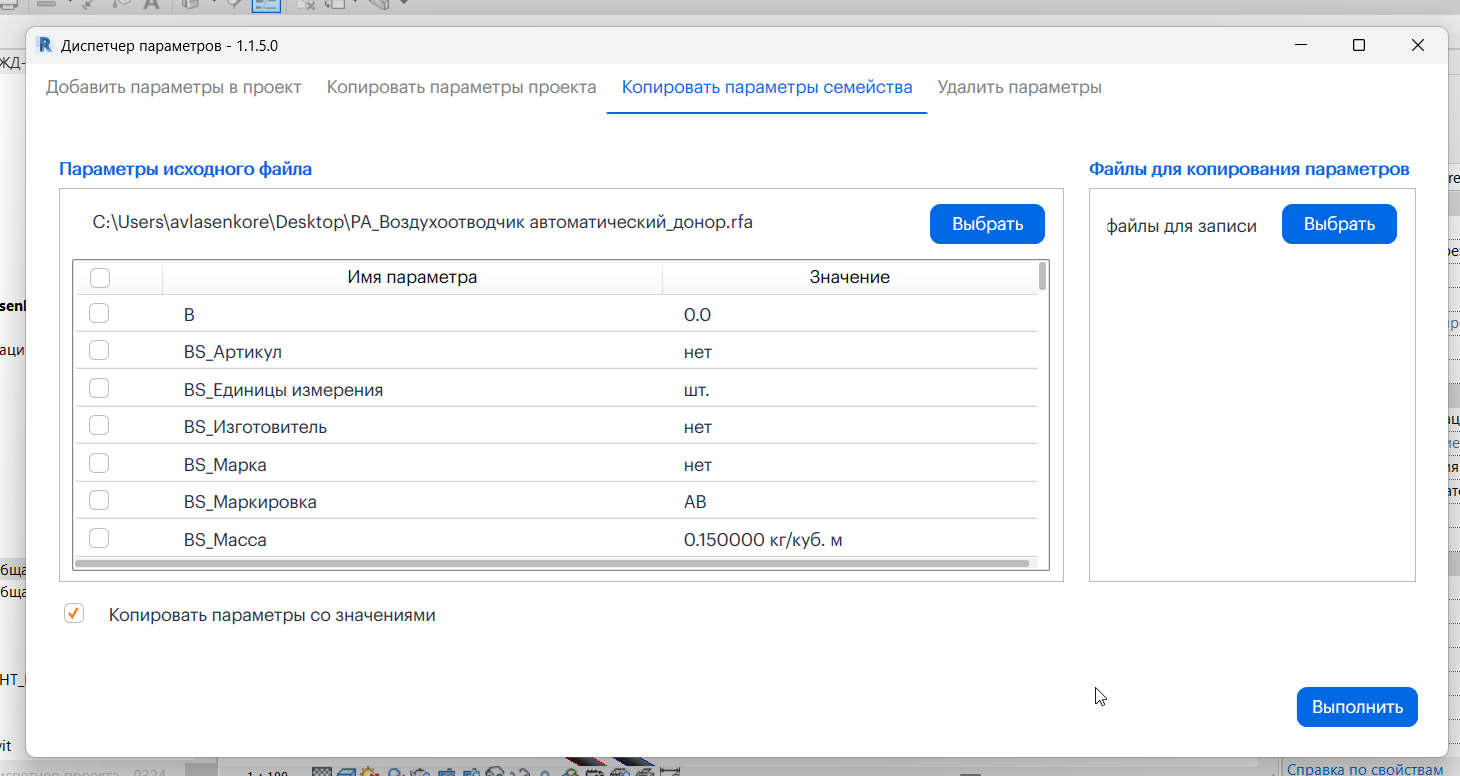Click the BS_Артикул parameter name

tap(233, 352)
